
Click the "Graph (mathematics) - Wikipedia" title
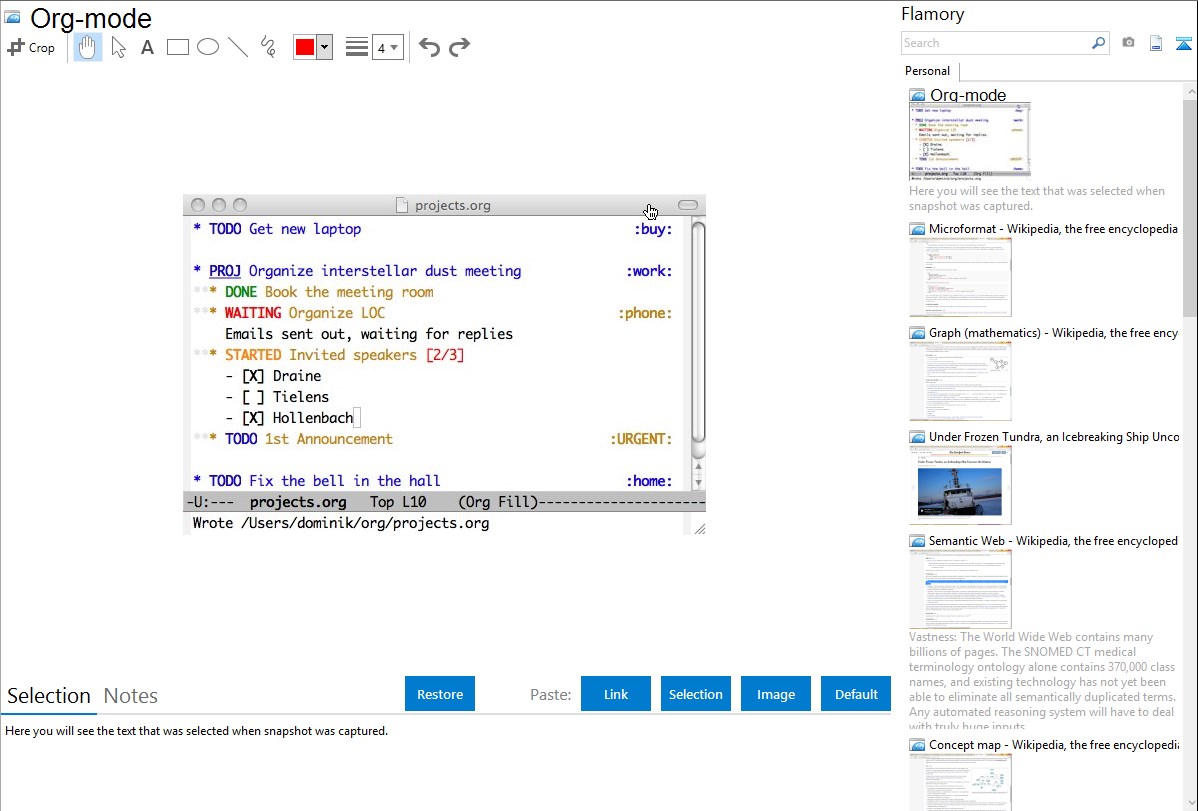[x=1054, y=333]
